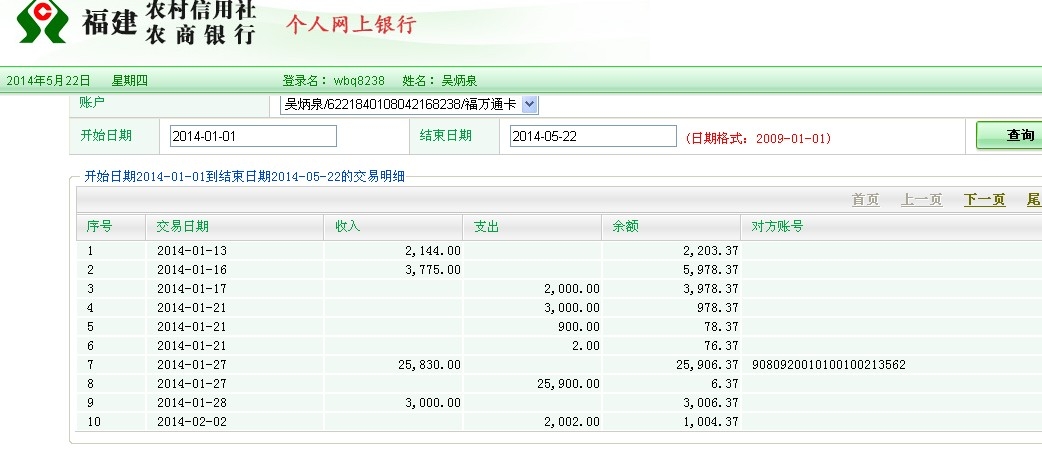This screenshot has width=1042, height=452.
Task: Click income amount 3,775.00
Action: click(x=433, y=270)
